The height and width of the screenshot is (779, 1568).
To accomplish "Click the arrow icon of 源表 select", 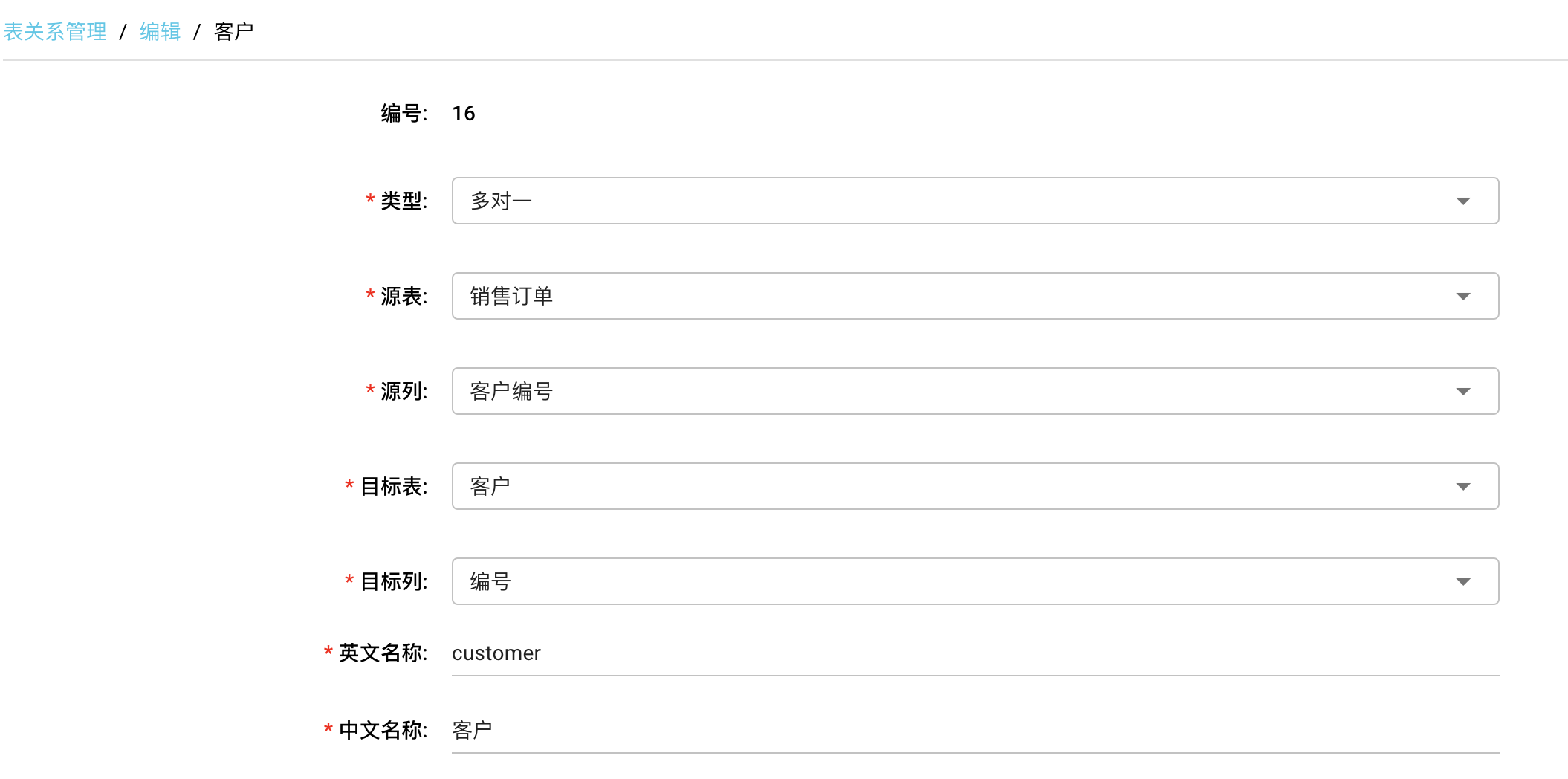I will pos(1462,297).
